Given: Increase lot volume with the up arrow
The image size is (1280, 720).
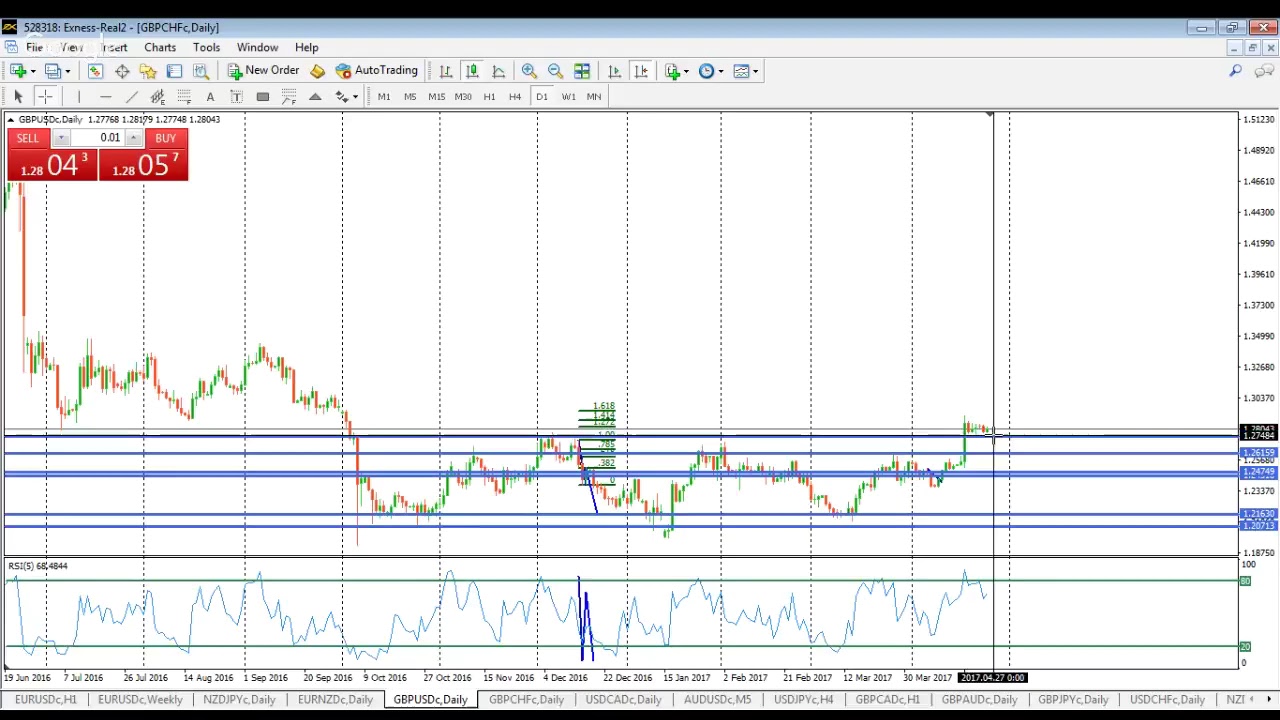Looking at the screenshot, I should (134, 138).
